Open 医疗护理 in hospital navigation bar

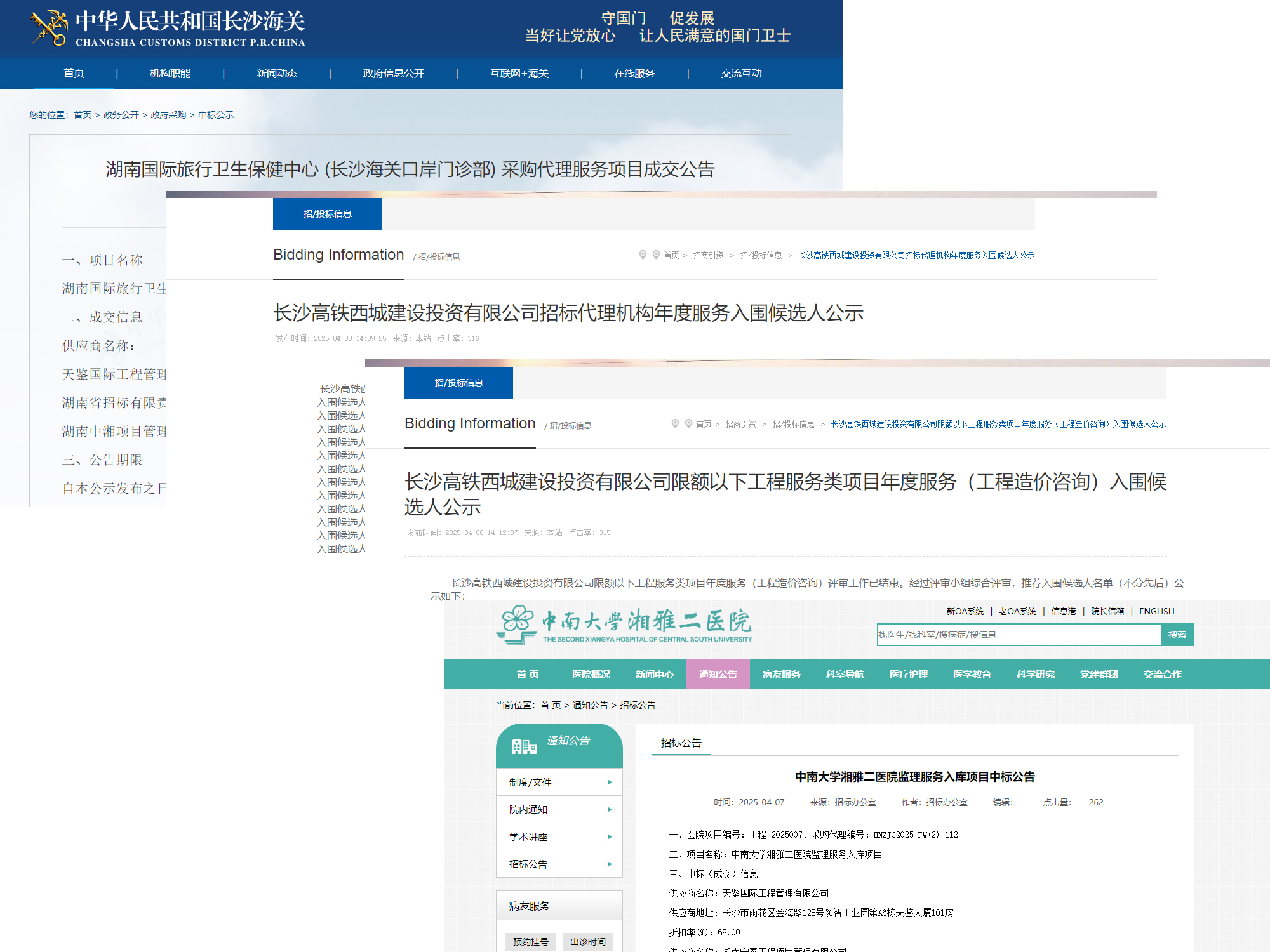point(909,674)
